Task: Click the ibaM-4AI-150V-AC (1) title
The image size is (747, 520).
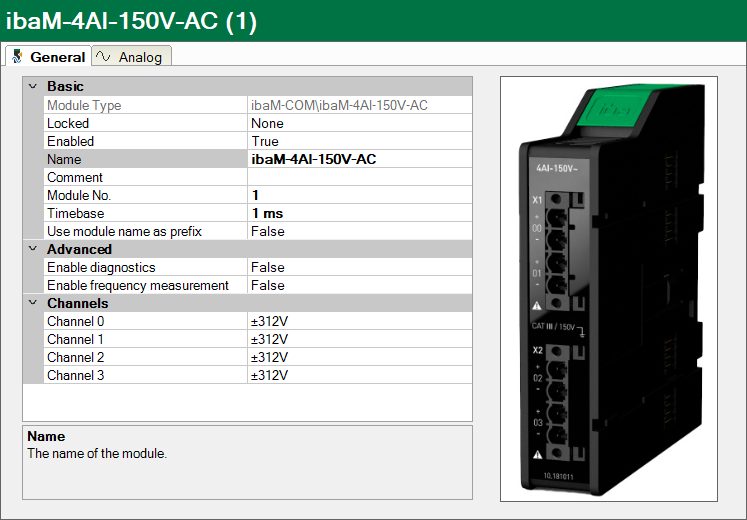Action: pyautogui.click(x=131, y=21)
